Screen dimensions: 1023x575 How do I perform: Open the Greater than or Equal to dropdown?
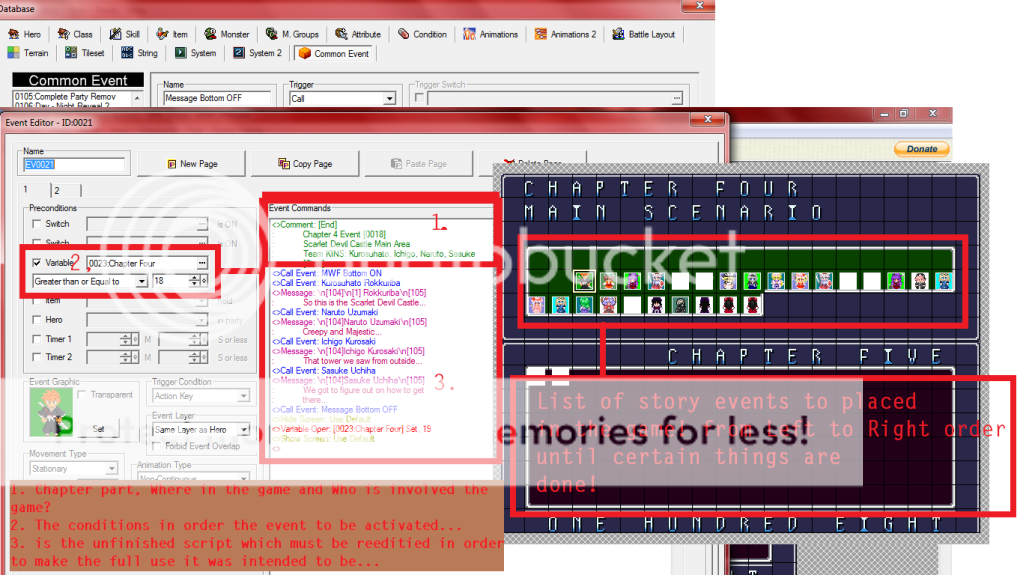pyautogui.click(x=142, y=282)
